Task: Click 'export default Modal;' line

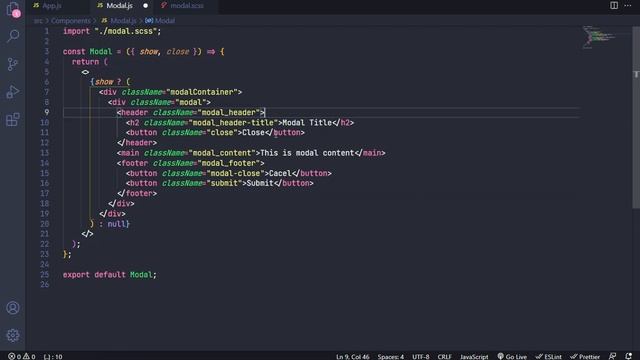Action: coord(109,275)
